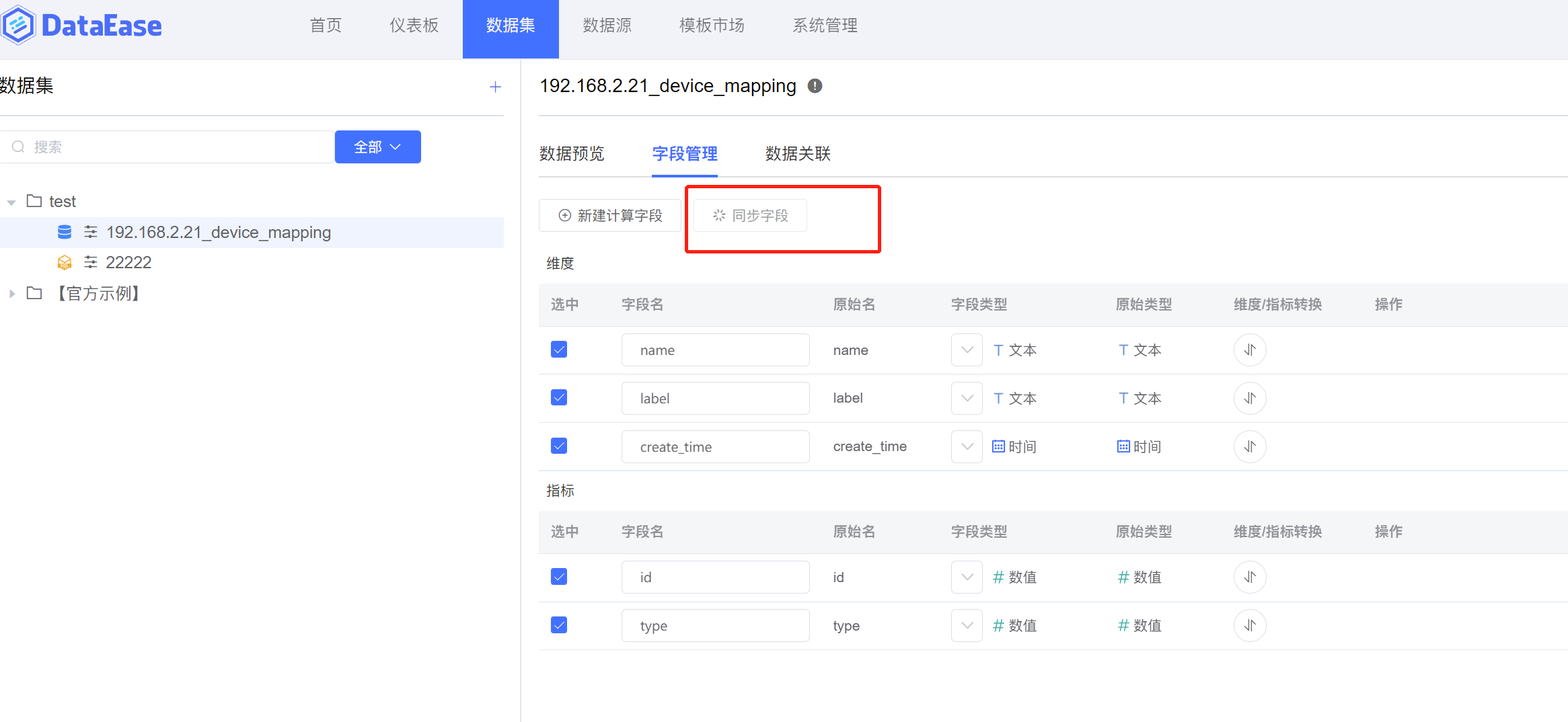Image resolution: width=1568 pixels, height=722 pixels.
Task: Click the DataEase logo icon
Action: [x=18, y=26]
